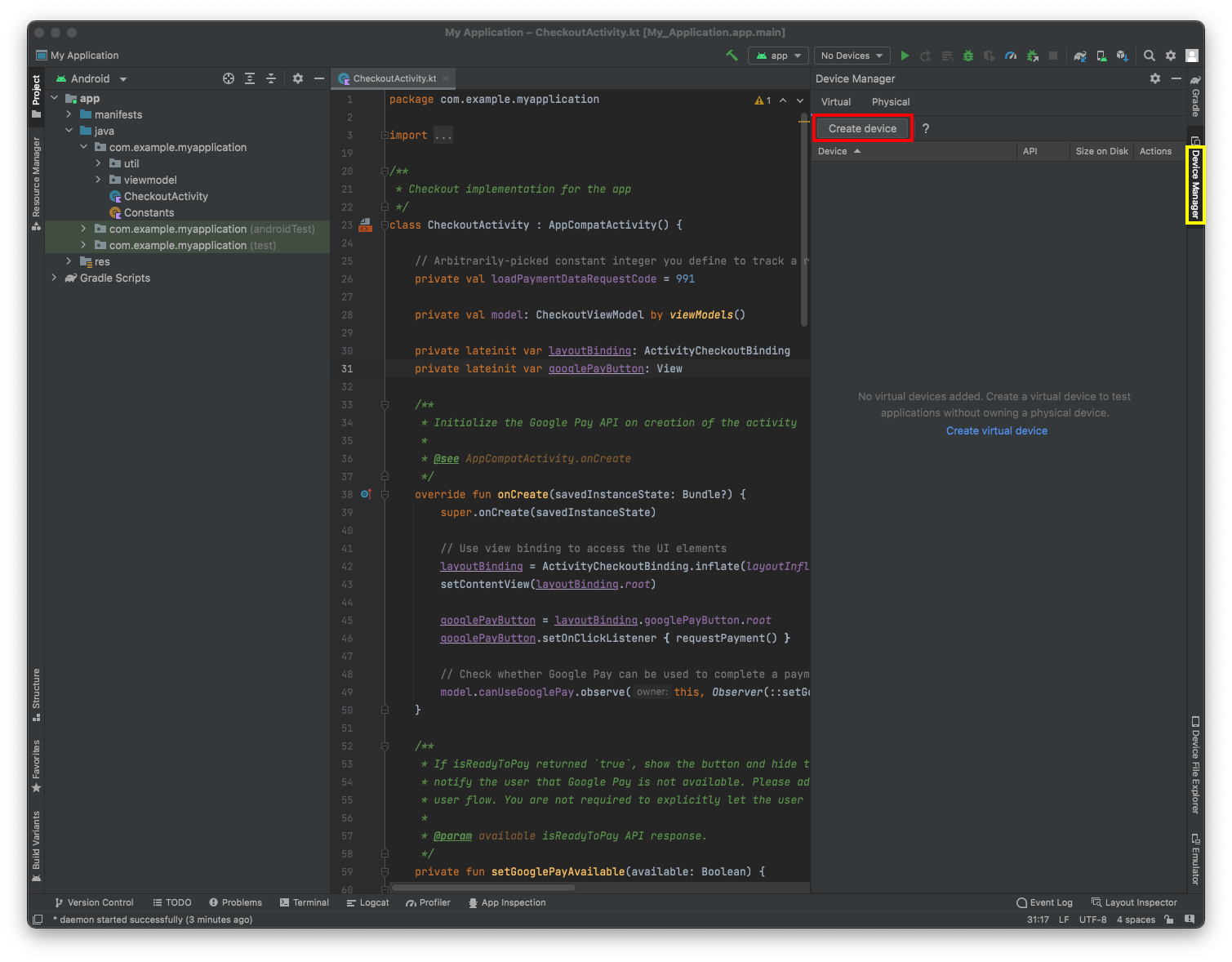Switch to the Virtual devices tab
The width and height of the screenshot is (1232, 962).
[836, 102]
